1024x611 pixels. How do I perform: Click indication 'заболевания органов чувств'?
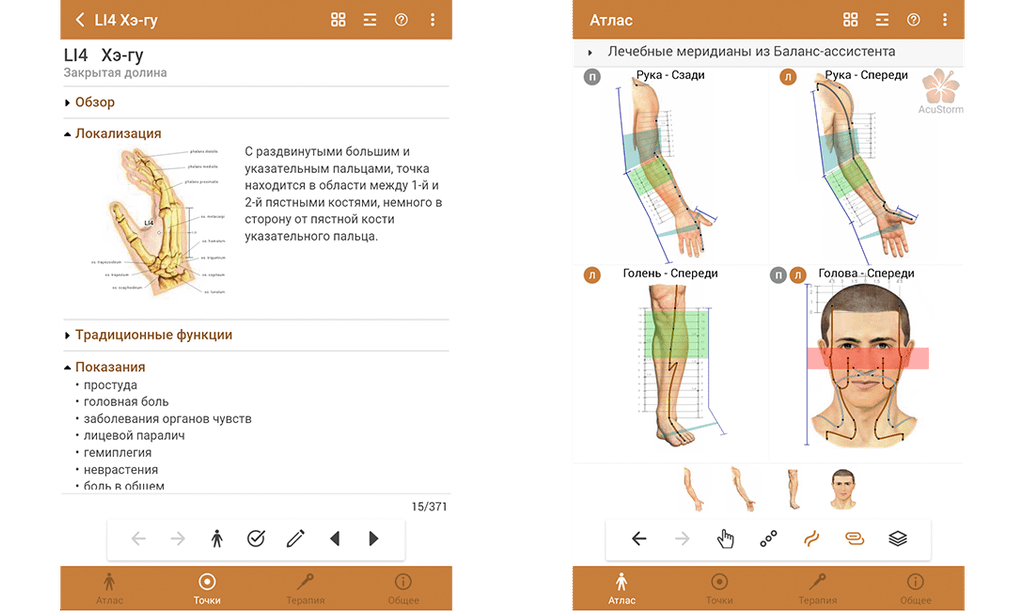(x=167, y=418)
